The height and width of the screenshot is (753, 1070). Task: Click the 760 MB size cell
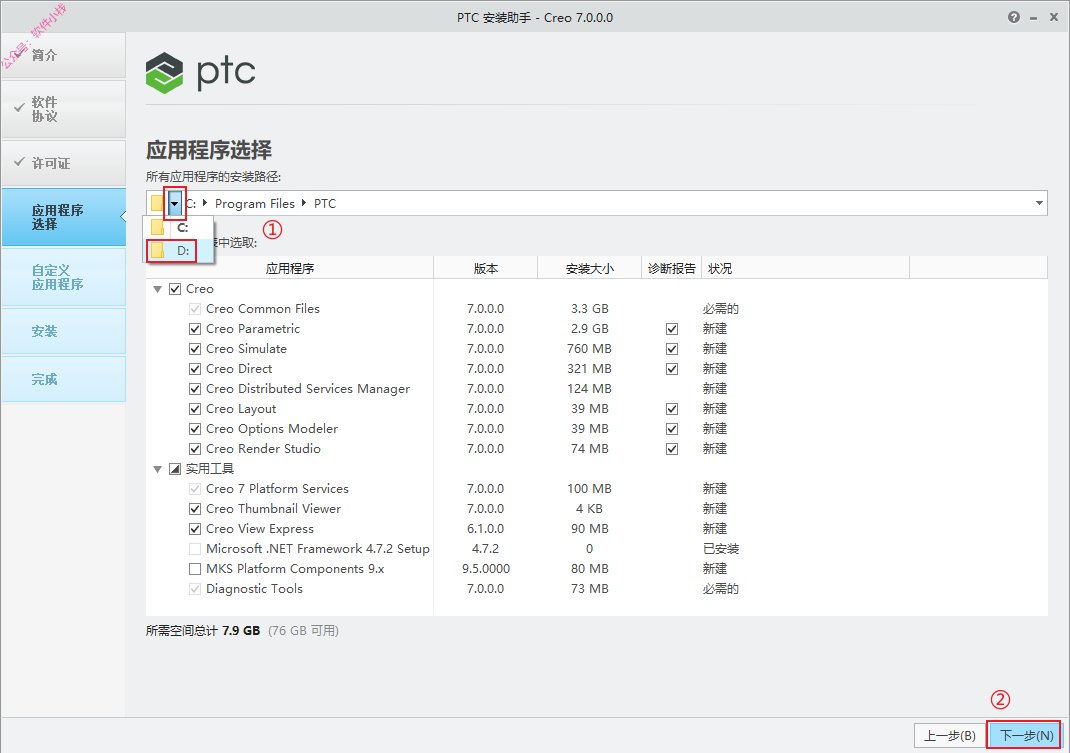coord(589,349)
